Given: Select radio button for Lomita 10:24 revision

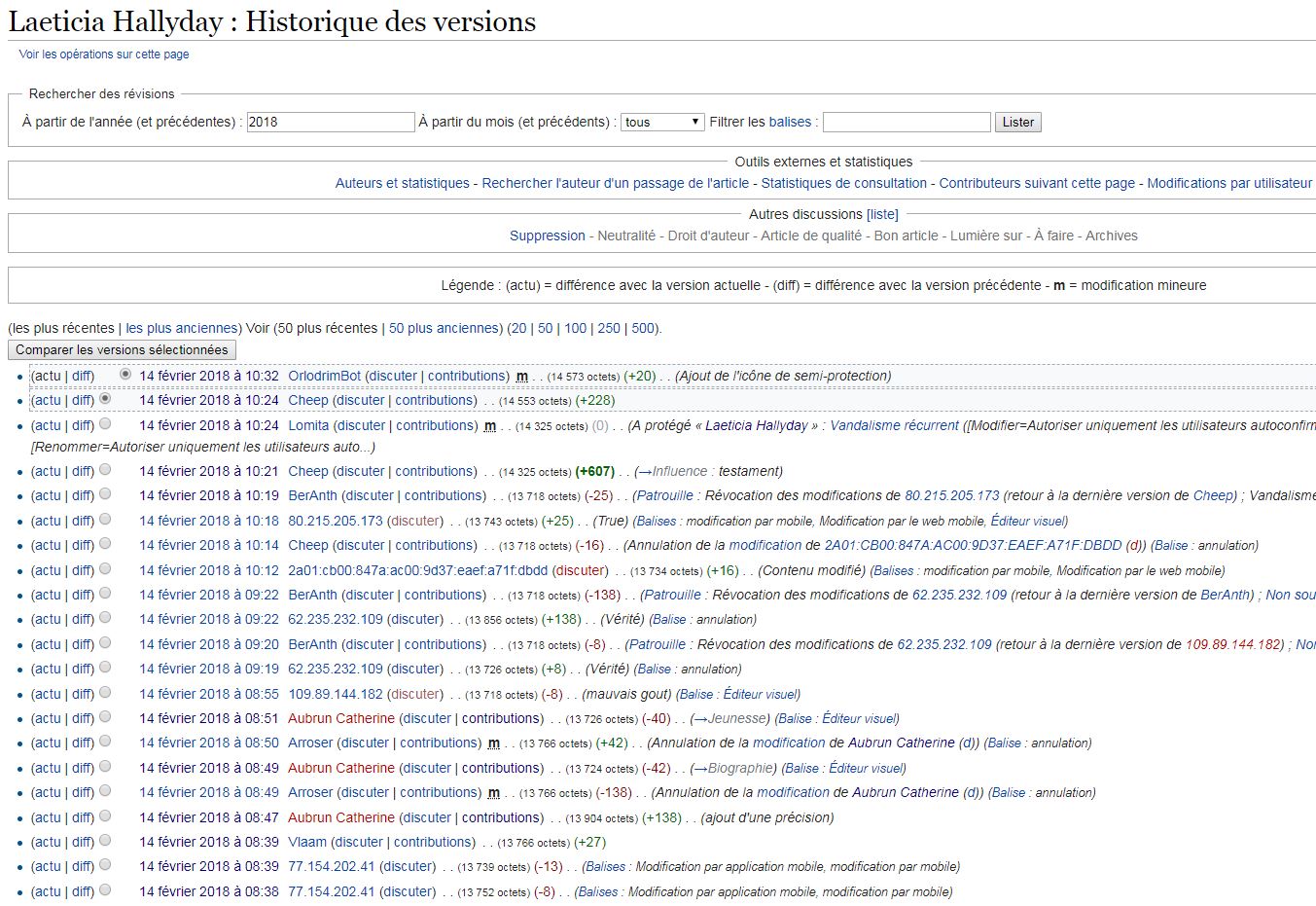Looking at the screenshot, I should 105,423.
